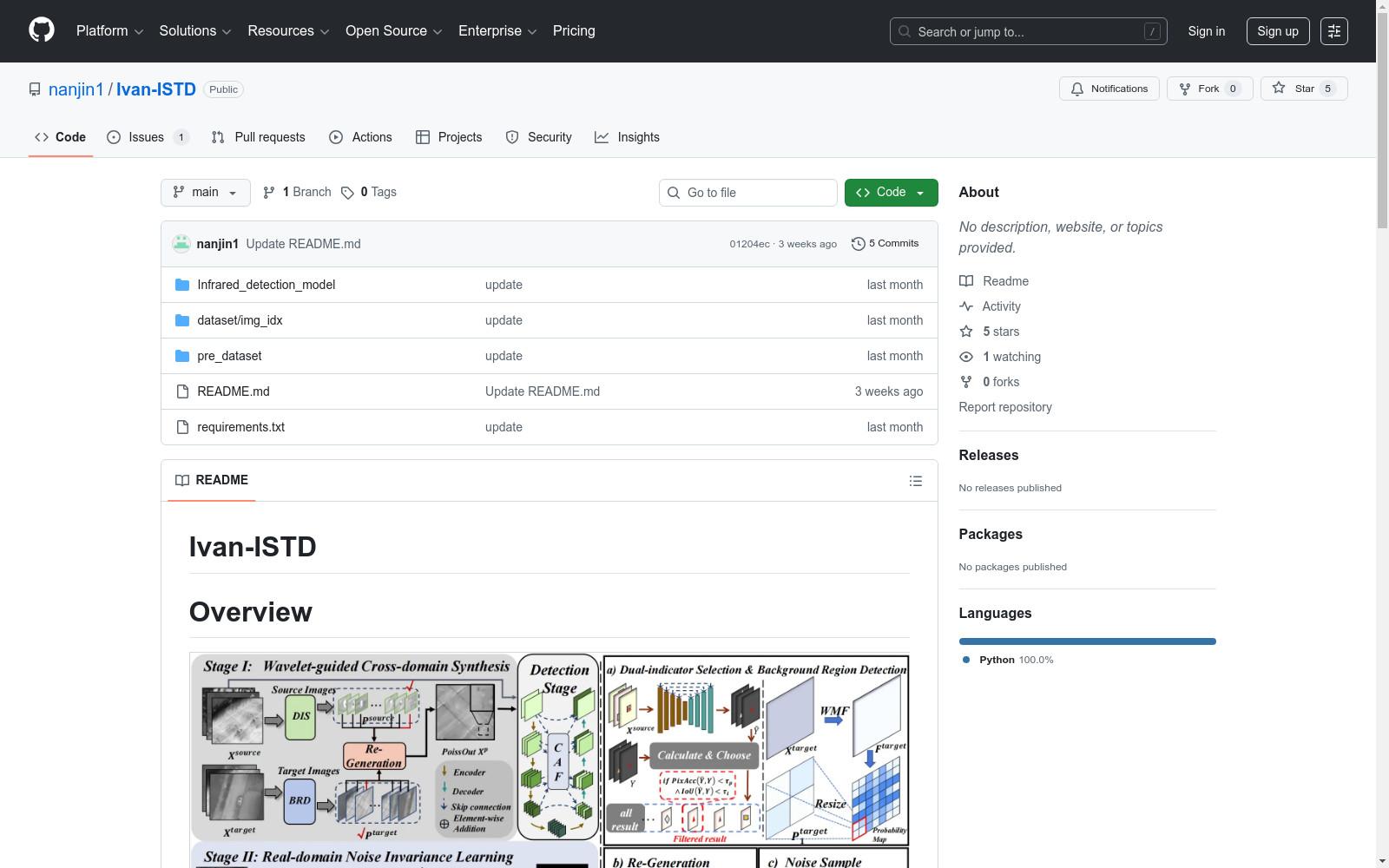This screenshot has height=868, width=1389.
Task: Expand the Resources menu
Action: click(x=288, y=31)
